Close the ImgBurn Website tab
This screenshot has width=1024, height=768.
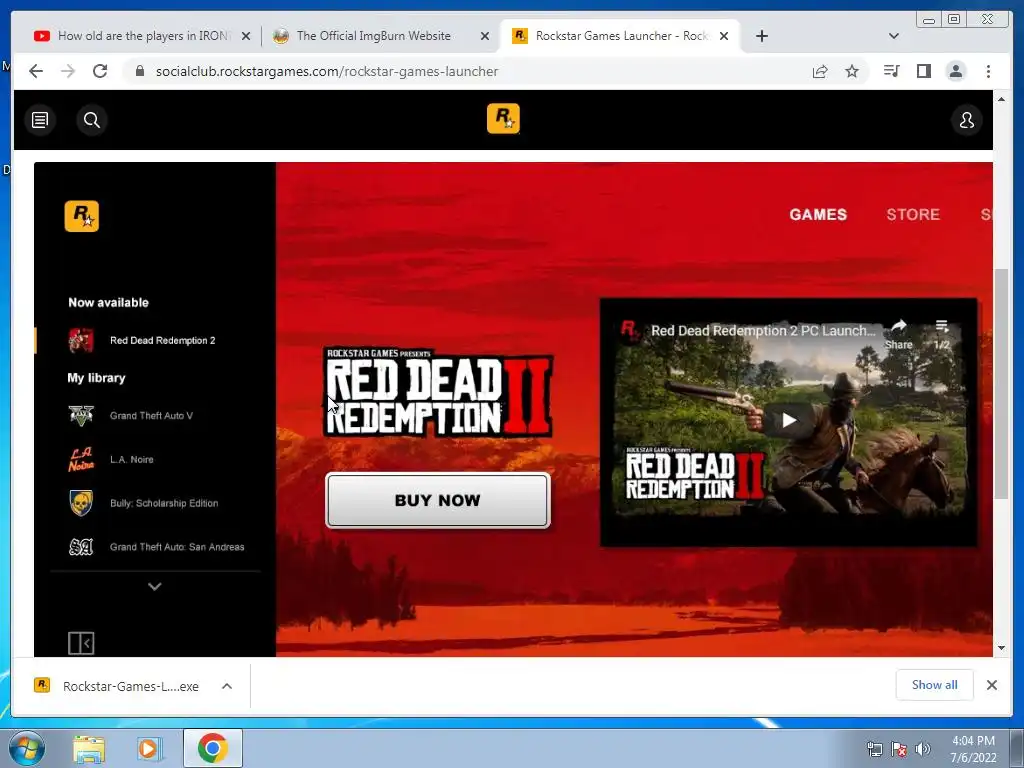tap(485, 36)
